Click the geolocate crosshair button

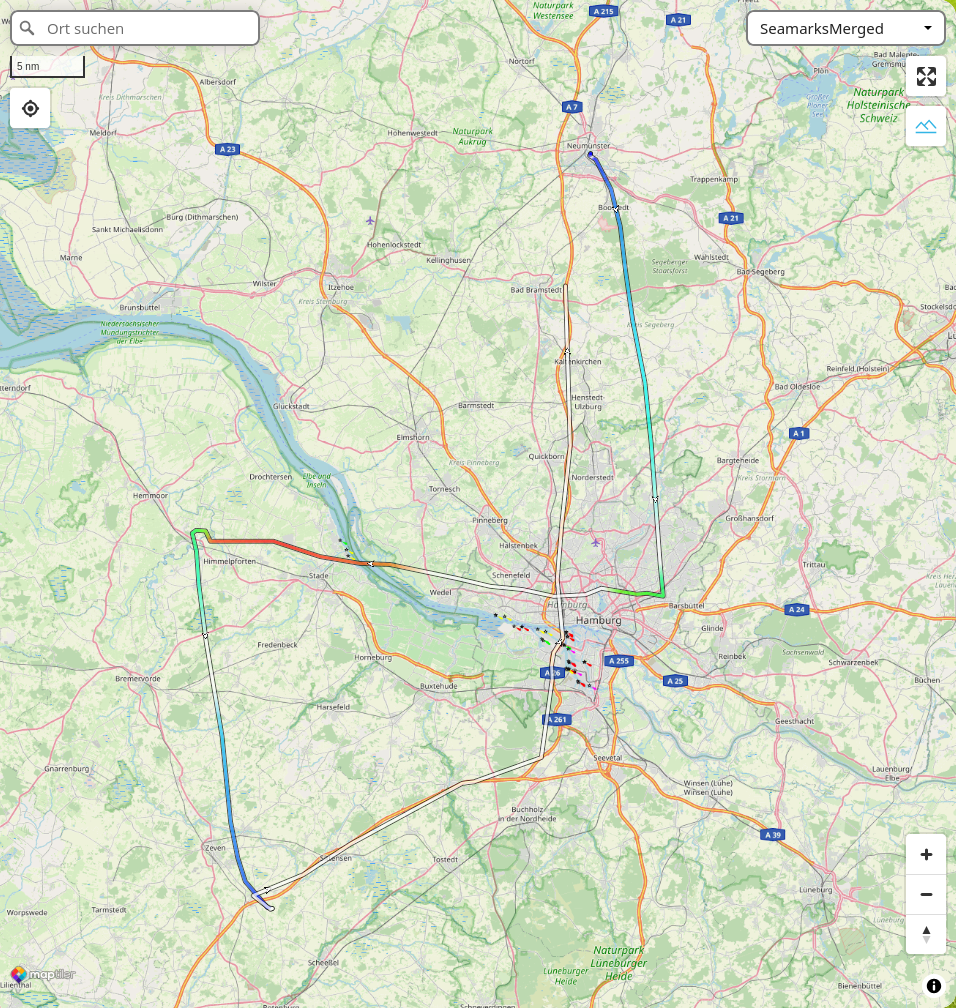30,109
